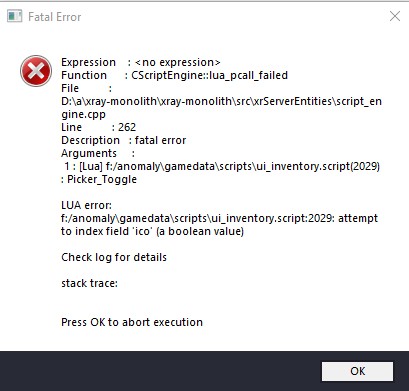Click the 'ui_inventory.script:2029: attempt' error line
The width and height of the screenshot is (409, 391).
(219, 218)
